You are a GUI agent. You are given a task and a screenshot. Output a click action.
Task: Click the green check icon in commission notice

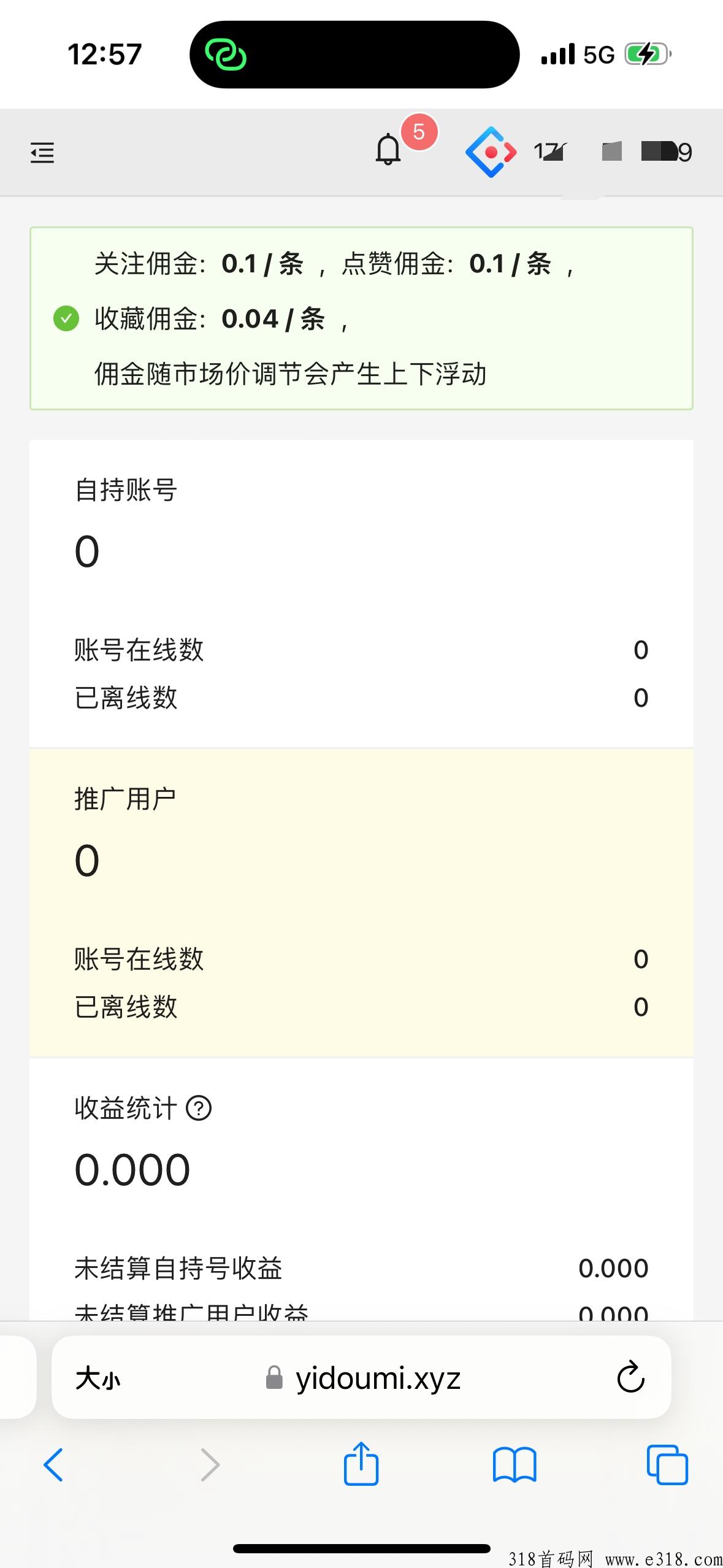tap(66, 318)
